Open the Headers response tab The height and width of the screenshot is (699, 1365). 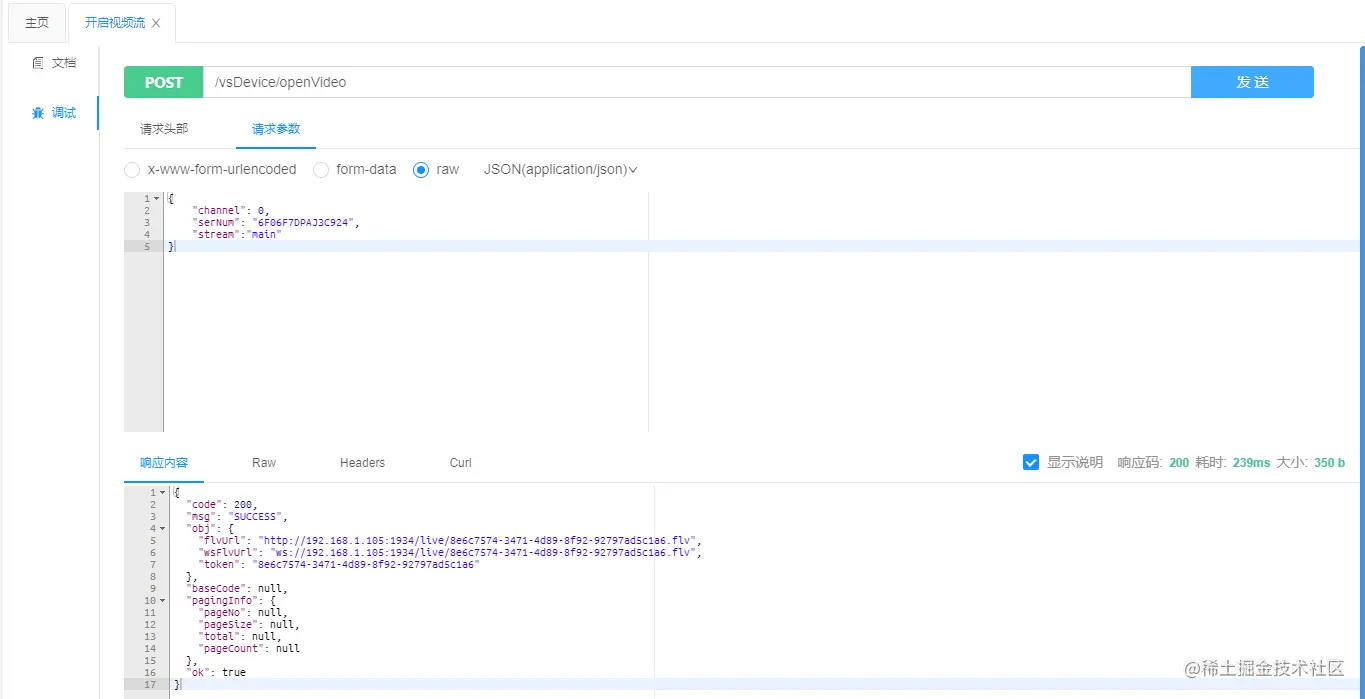[362, 463]
